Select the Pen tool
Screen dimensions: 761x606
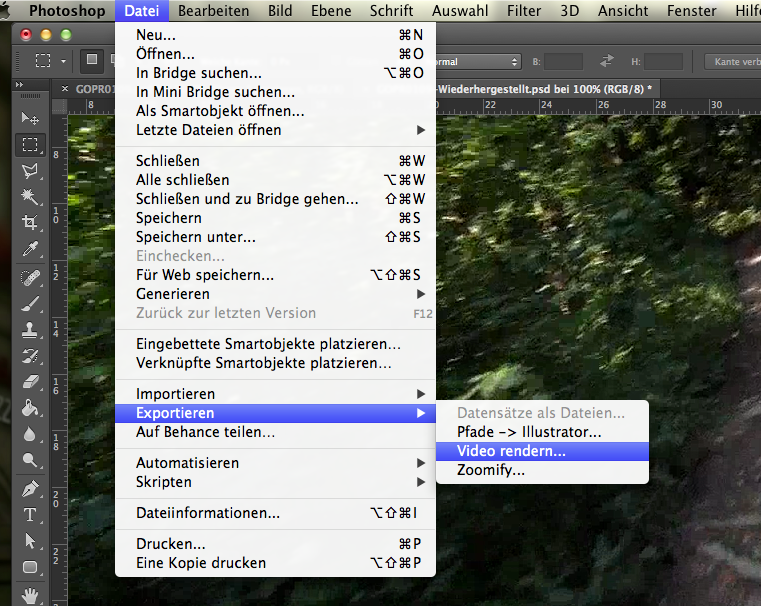(x=30, y=489)
